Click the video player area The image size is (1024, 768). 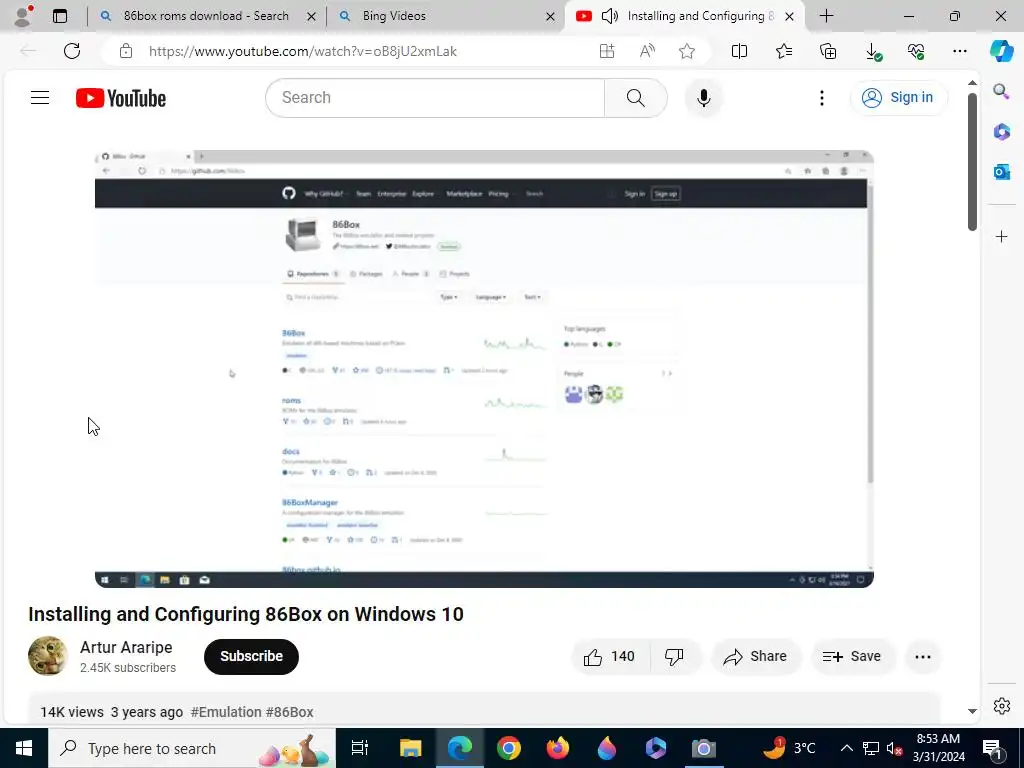pos(484,369)
